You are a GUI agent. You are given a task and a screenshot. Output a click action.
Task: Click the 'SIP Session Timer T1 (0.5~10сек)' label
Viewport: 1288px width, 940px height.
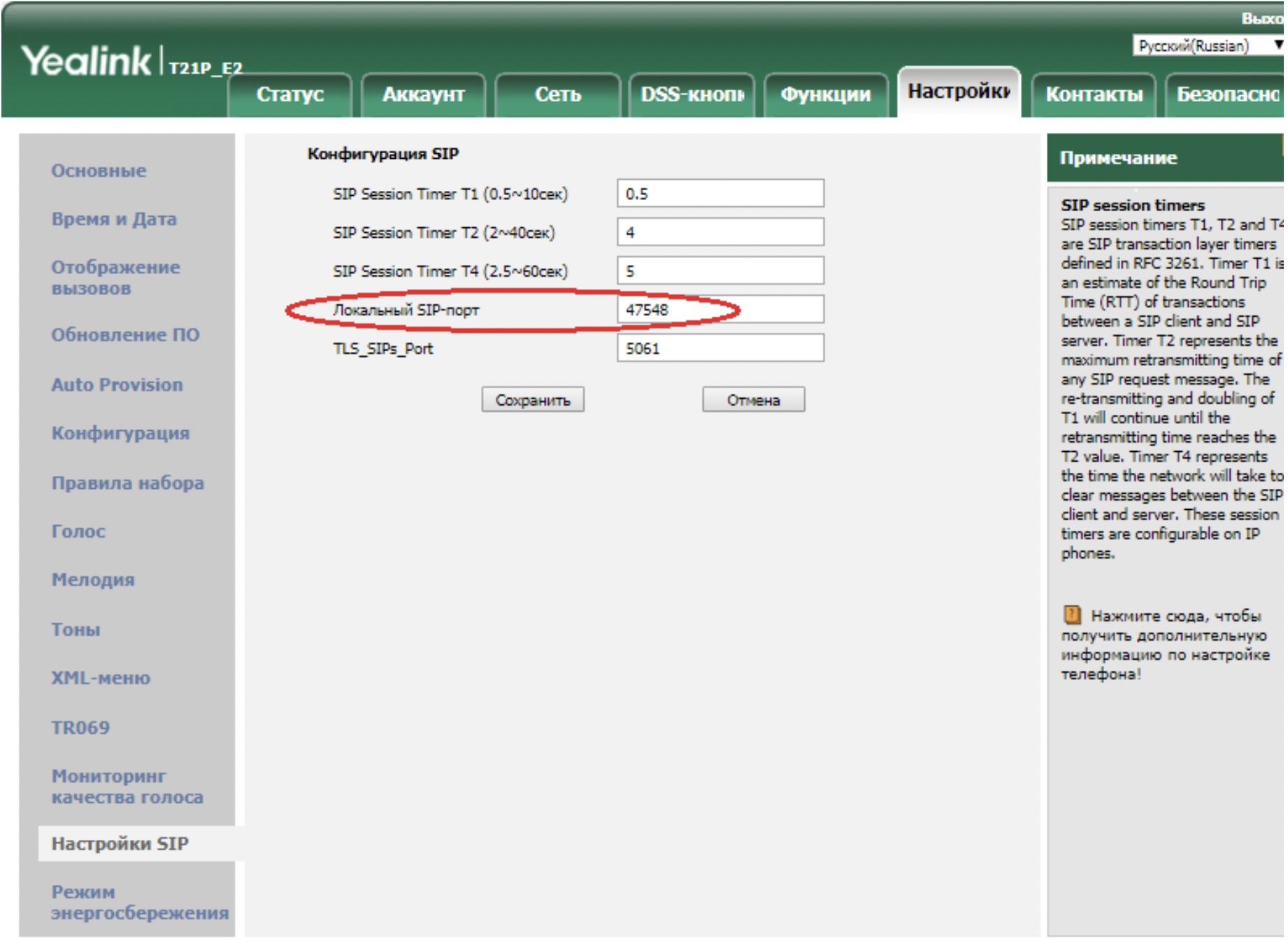tap(450, 194)
